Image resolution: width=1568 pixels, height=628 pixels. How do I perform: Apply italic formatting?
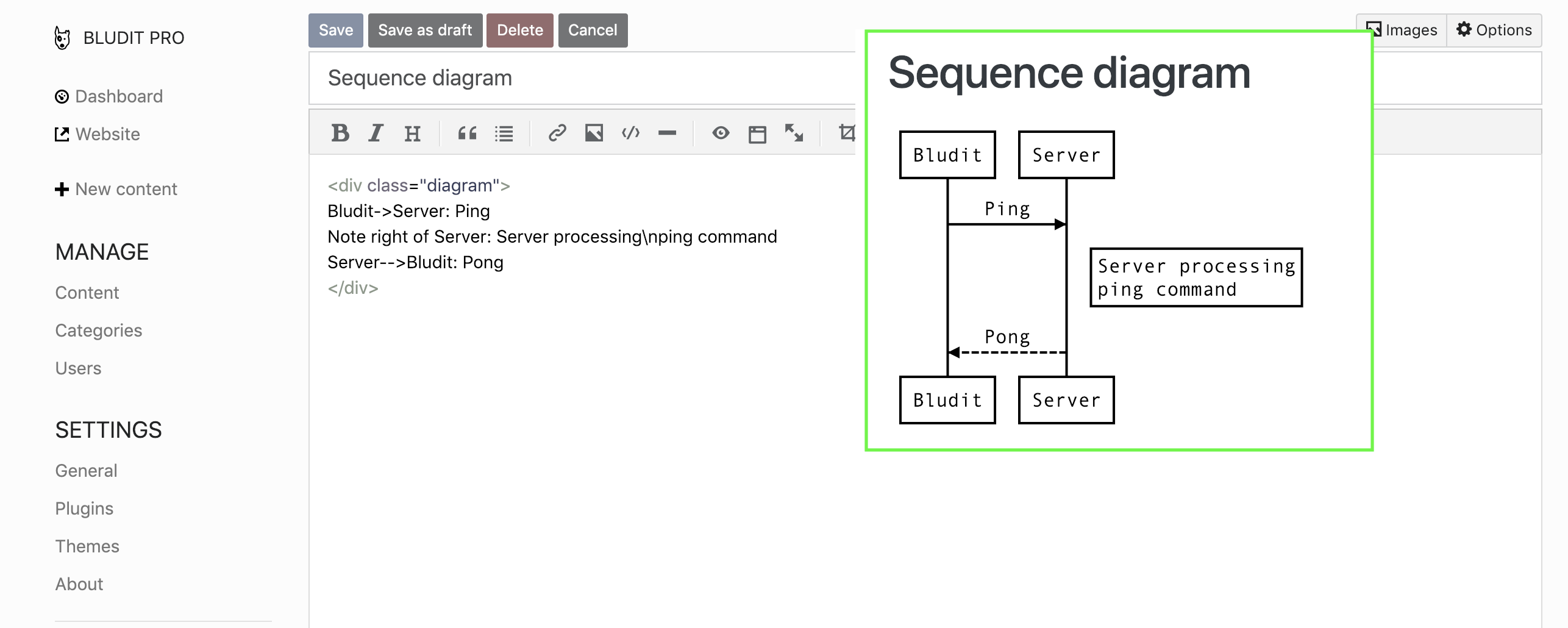[x=376, y=133]
